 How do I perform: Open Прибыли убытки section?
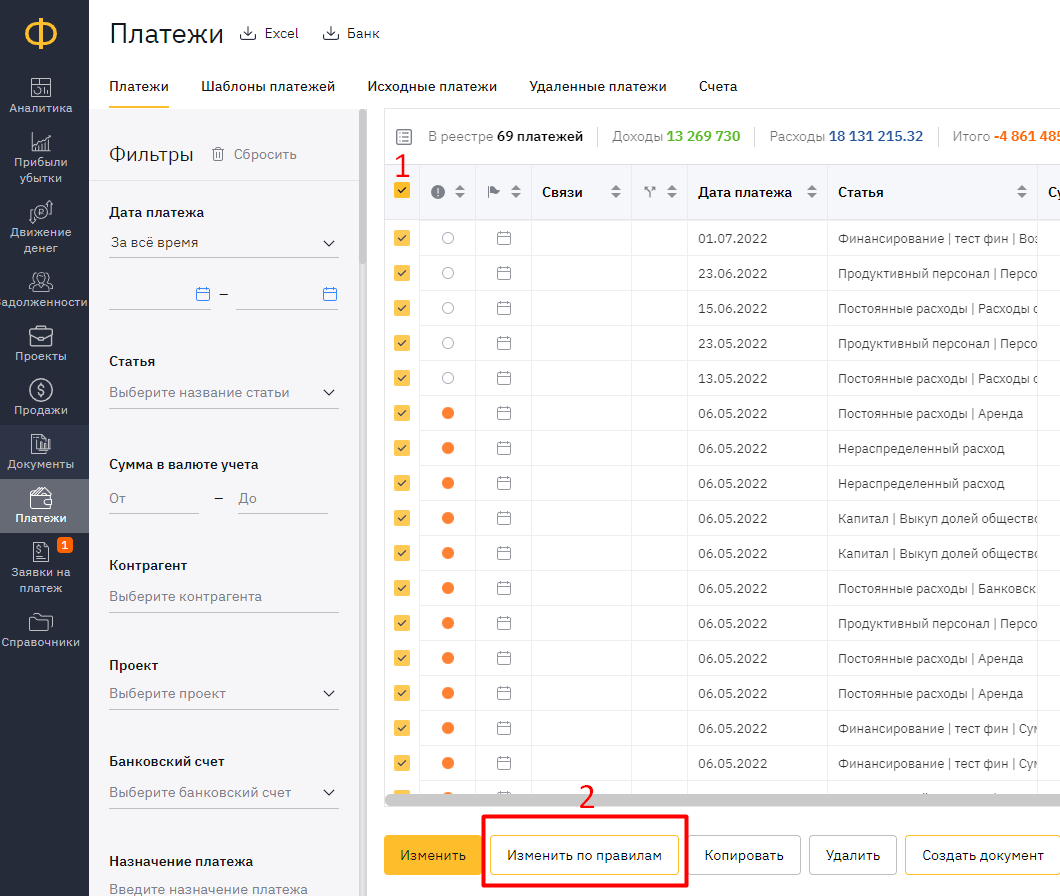coord(41,158)
